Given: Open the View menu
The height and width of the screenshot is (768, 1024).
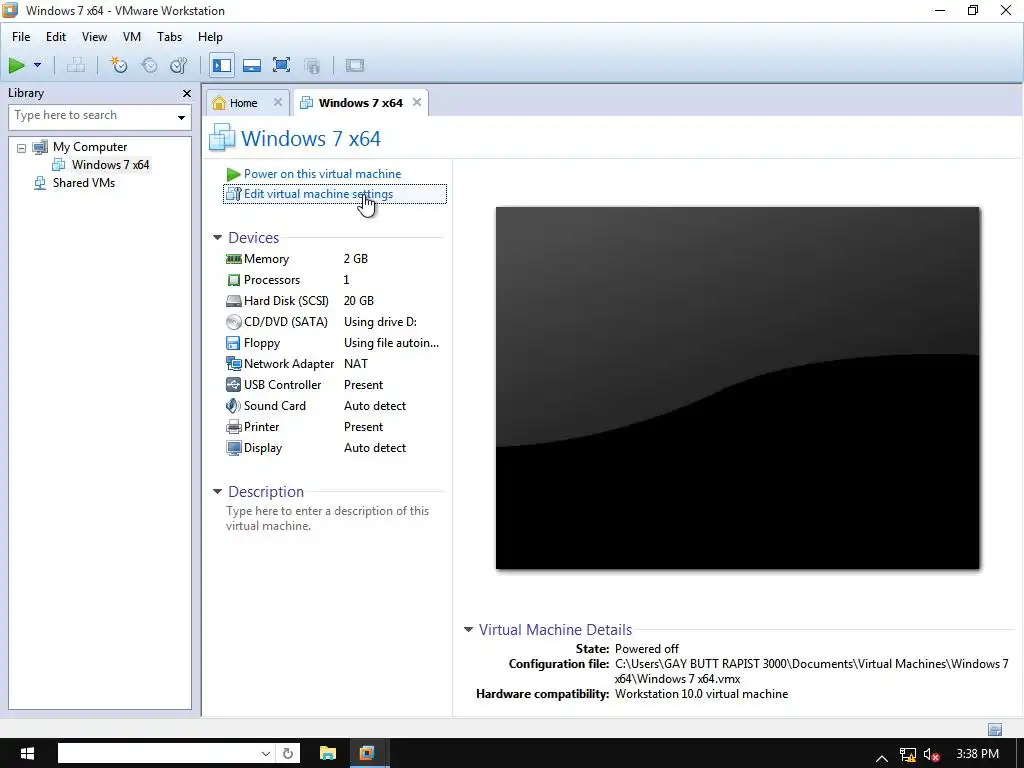Looking at the screenshot, I should click(94, 37).
